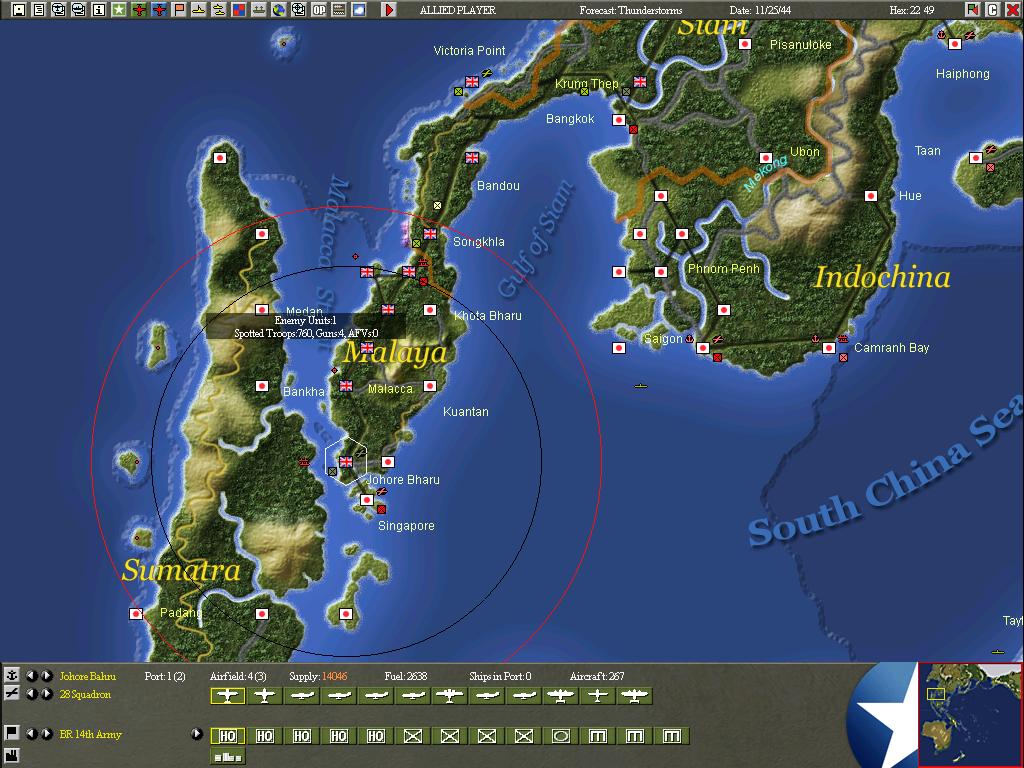This screenshot has width=1024, height=768.
Task: Click the 'Supply: 14046' readout
Action: [318, 676]
